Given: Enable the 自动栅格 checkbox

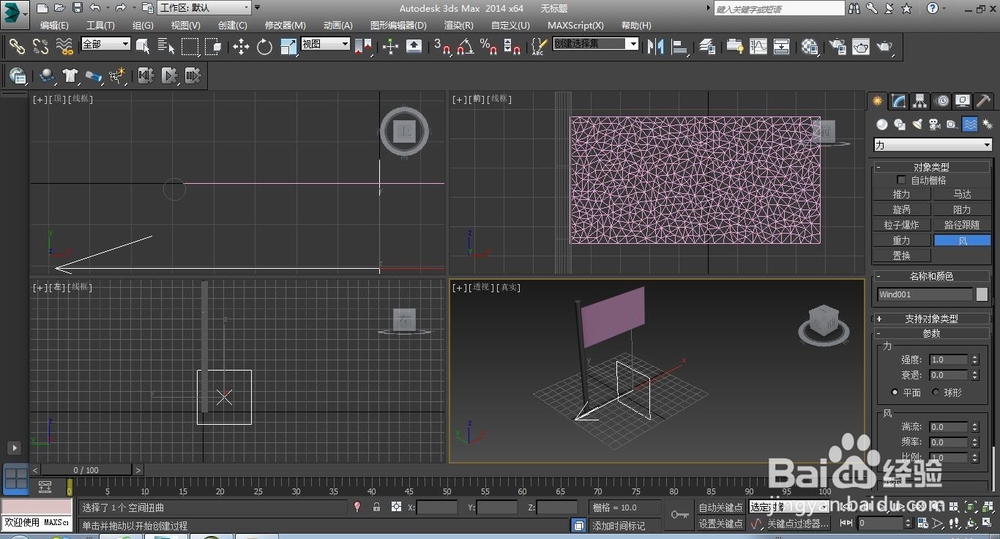Looking at the screenshot, I should pos(901,180).
